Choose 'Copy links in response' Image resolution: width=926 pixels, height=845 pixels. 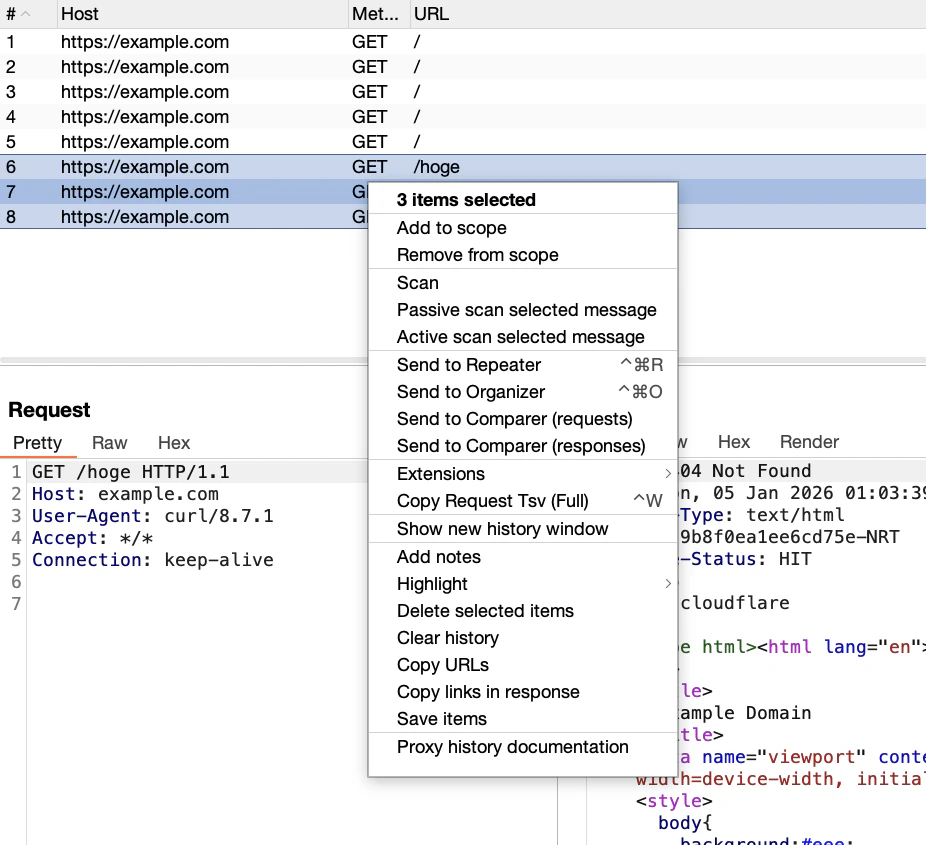[523, 692]
